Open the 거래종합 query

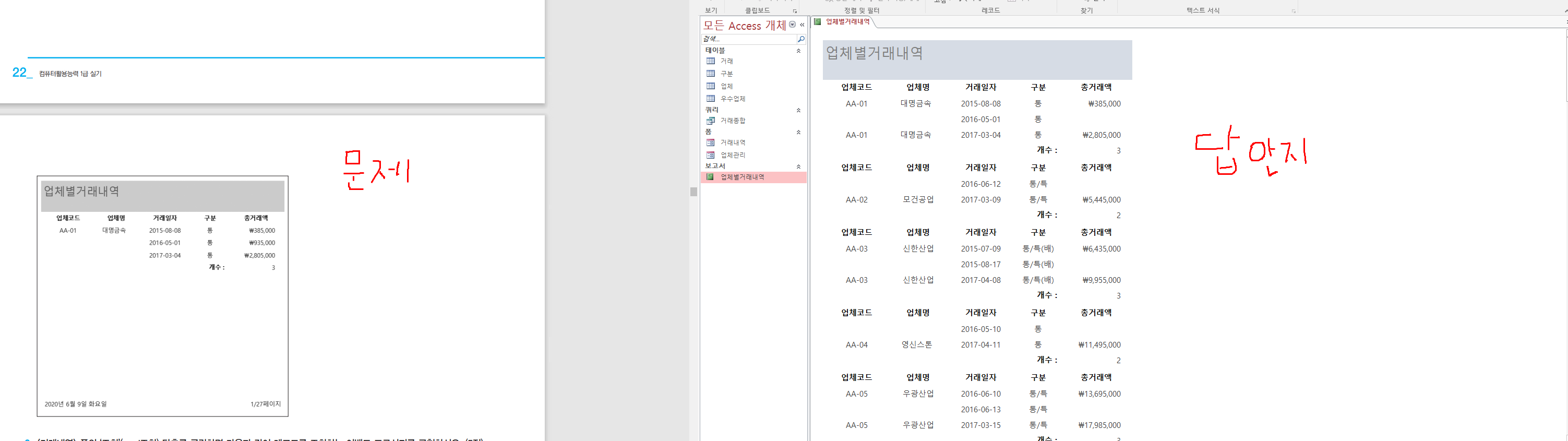(x=732, y=121)
